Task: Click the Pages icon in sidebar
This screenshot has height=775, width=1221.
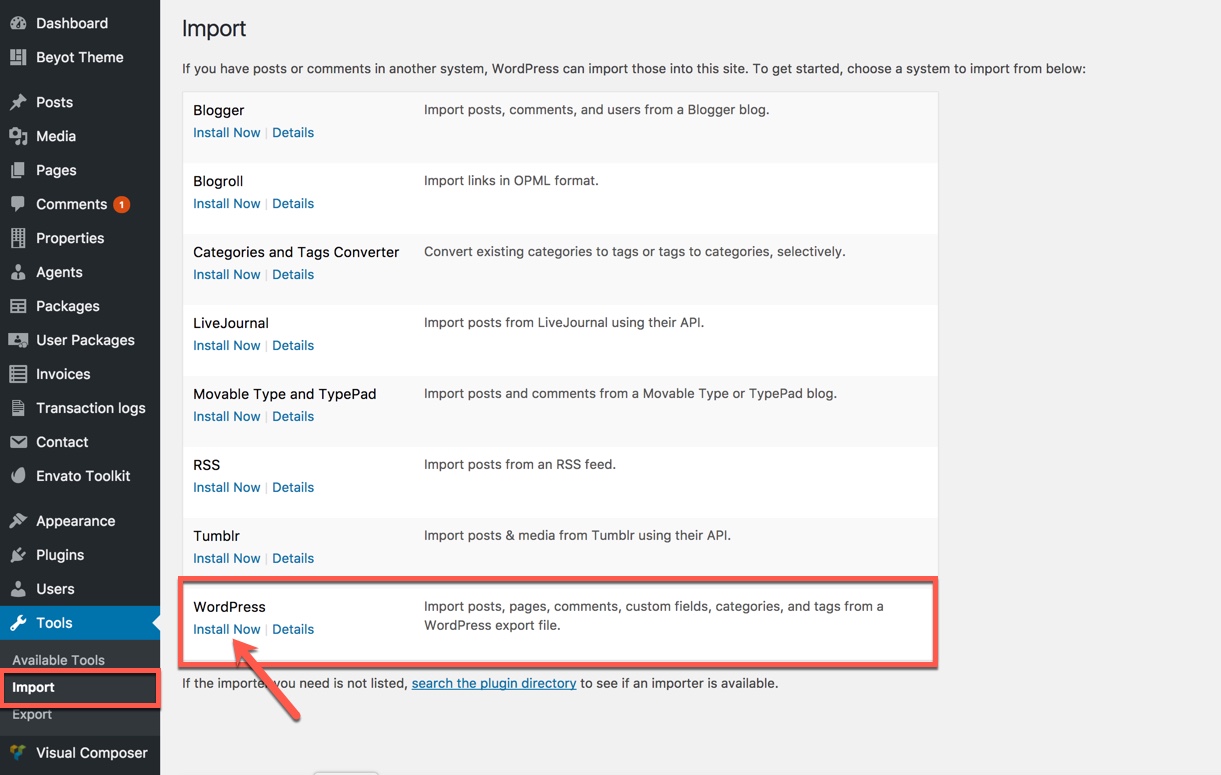Action: coord(18,170)
